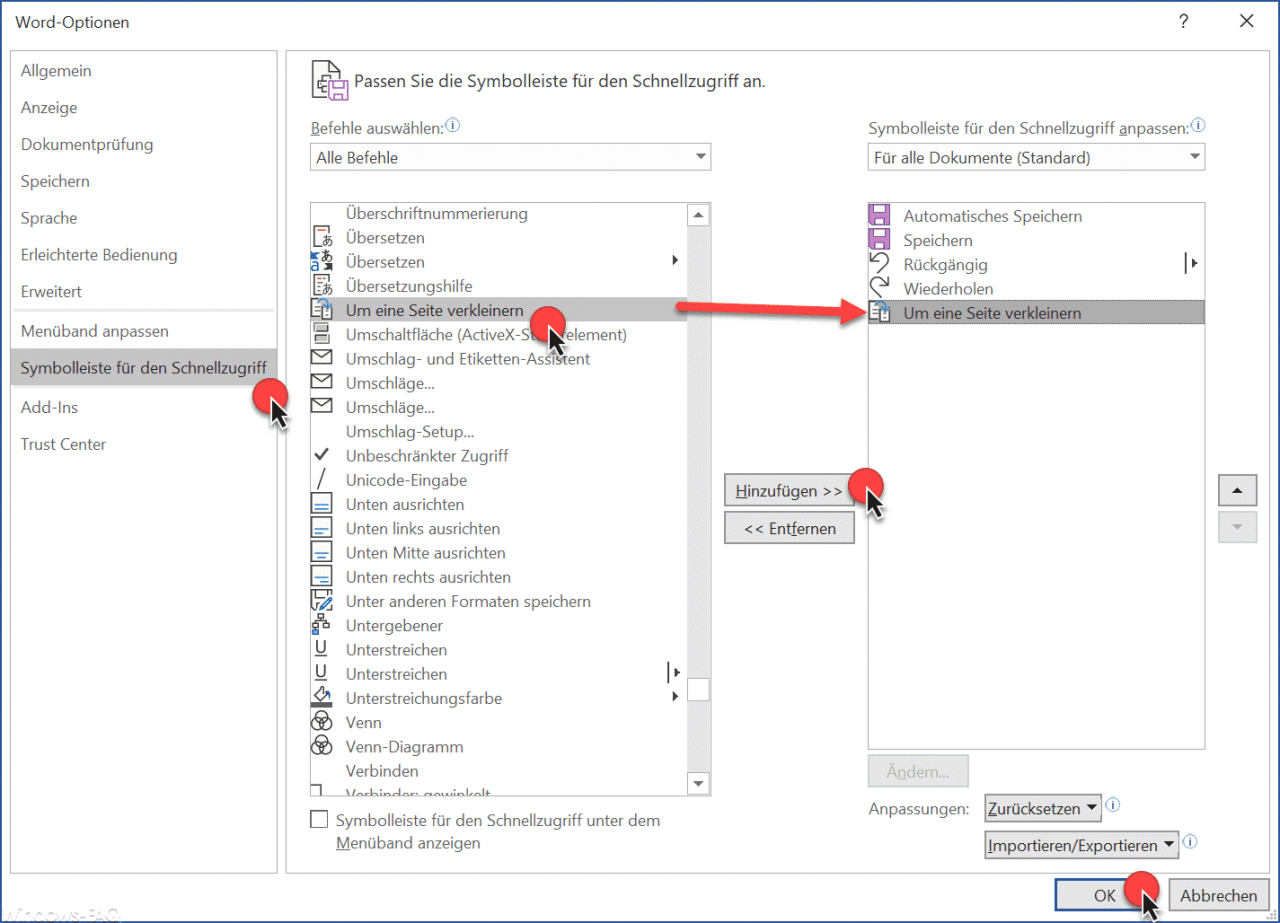1280x923 pixels.
Task: Click the Venn-Diagramm icon
Action: pyautogui.click(x=322, y=746)
